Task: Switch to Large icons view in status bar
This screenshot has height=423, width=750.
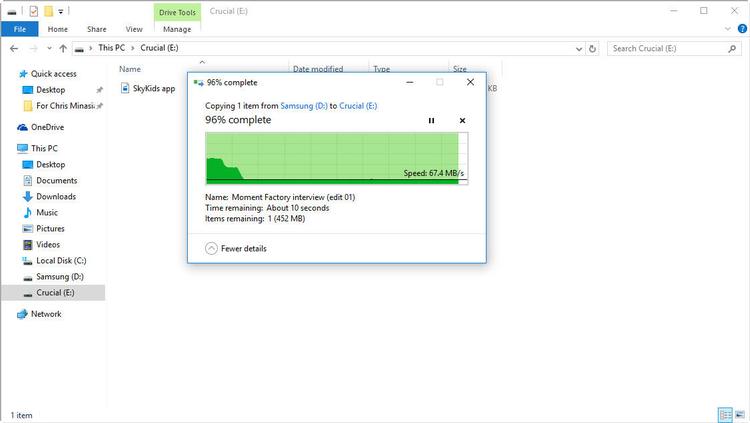Action: pyautogui.click(x=739, y=415)
